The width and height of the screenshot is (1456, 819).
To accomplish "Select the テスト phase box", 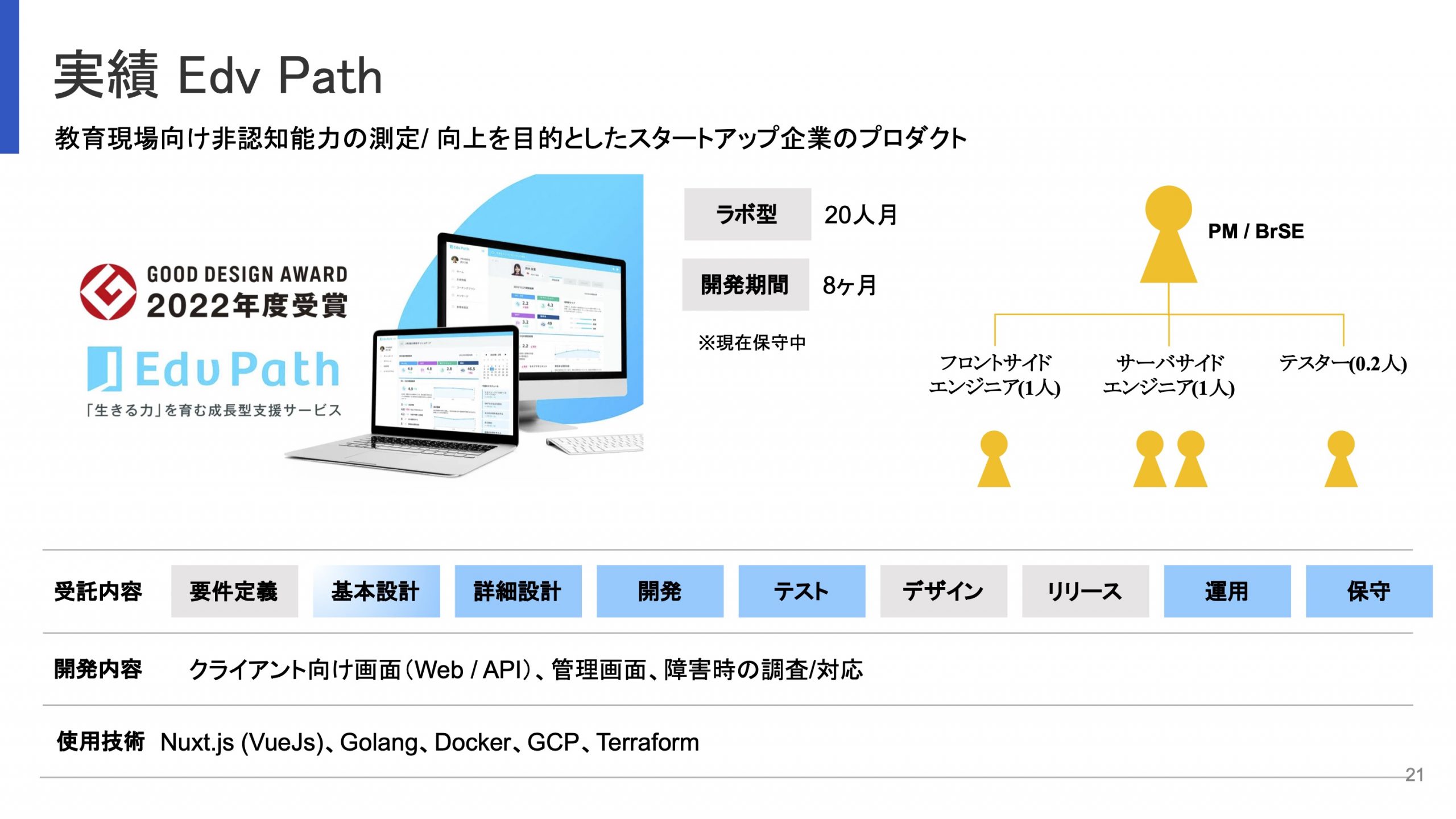I will 802,591.
